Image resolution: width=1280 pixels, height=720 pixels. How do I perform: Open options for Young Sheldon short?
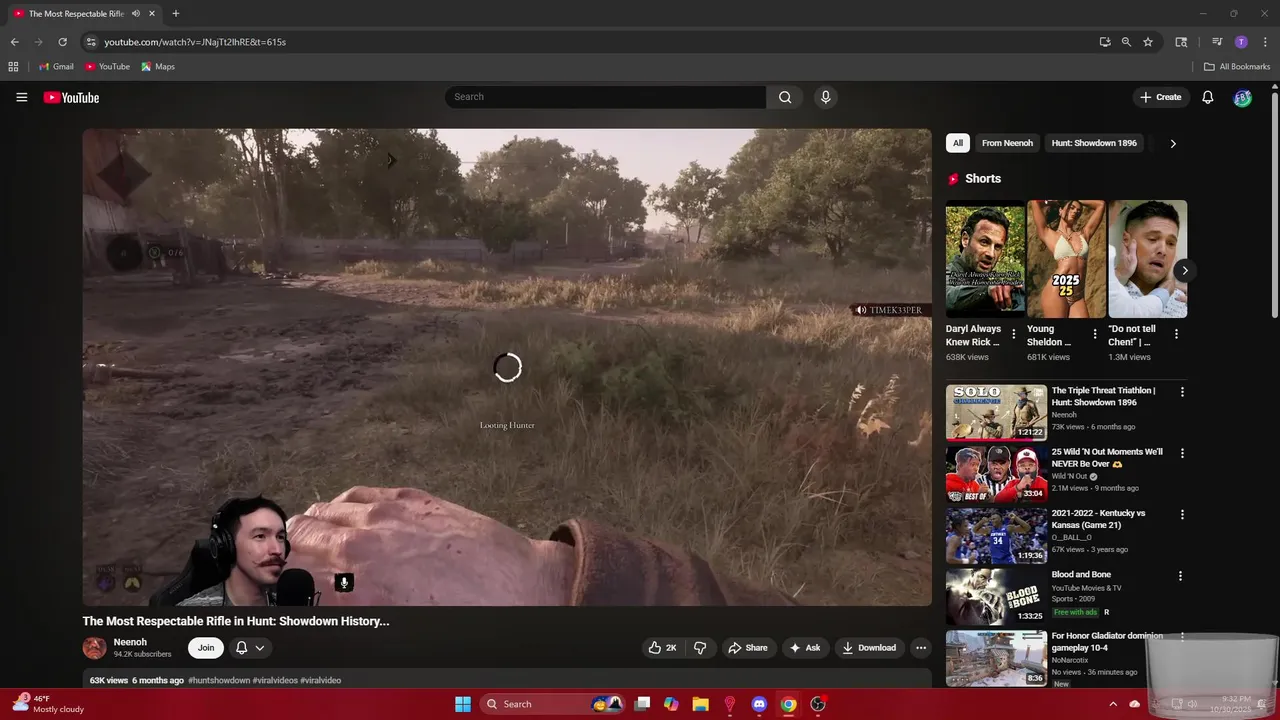click(1095, 334)
